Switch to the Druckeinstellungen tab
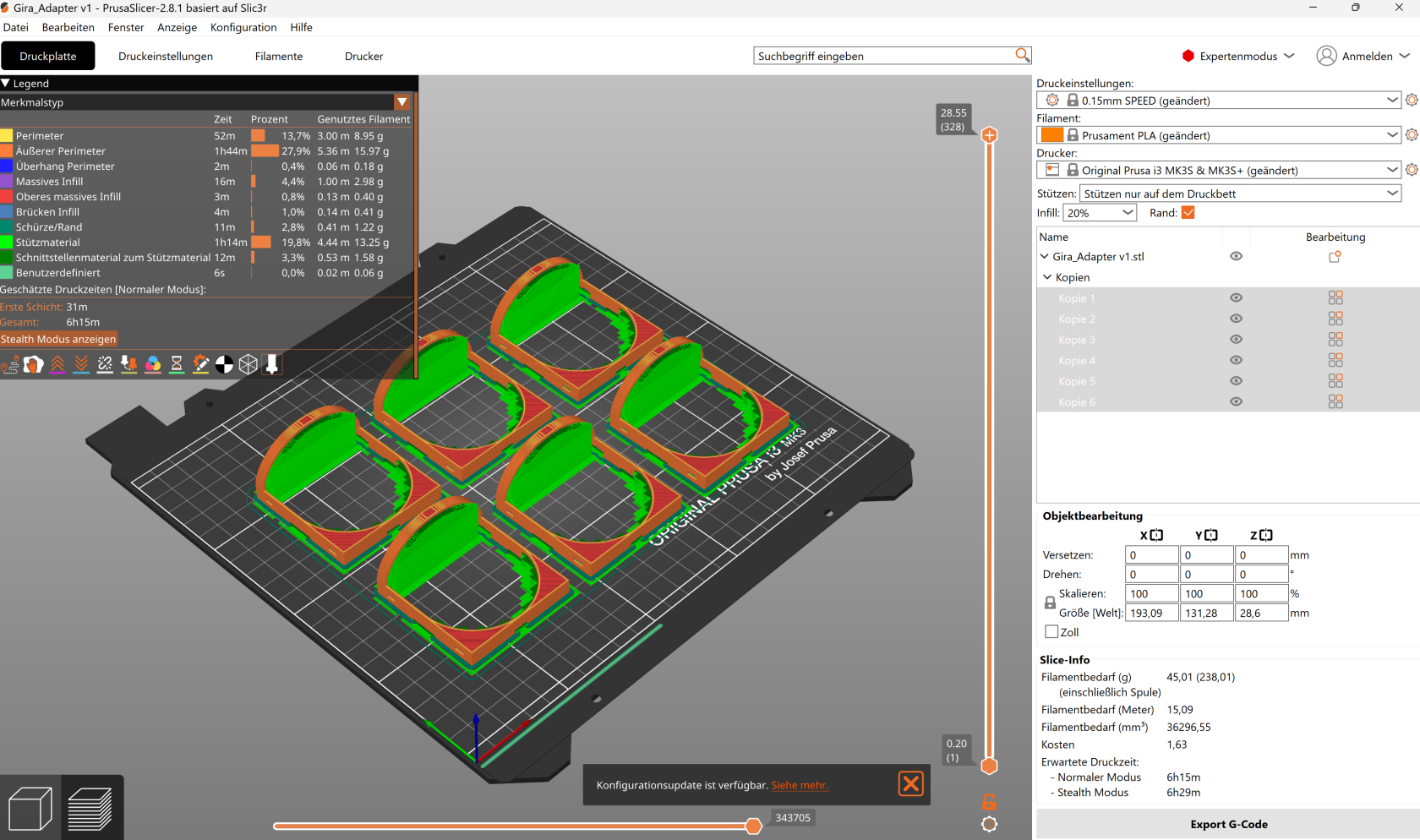This screenshot has height=840, width=1420. pos(166,56)
